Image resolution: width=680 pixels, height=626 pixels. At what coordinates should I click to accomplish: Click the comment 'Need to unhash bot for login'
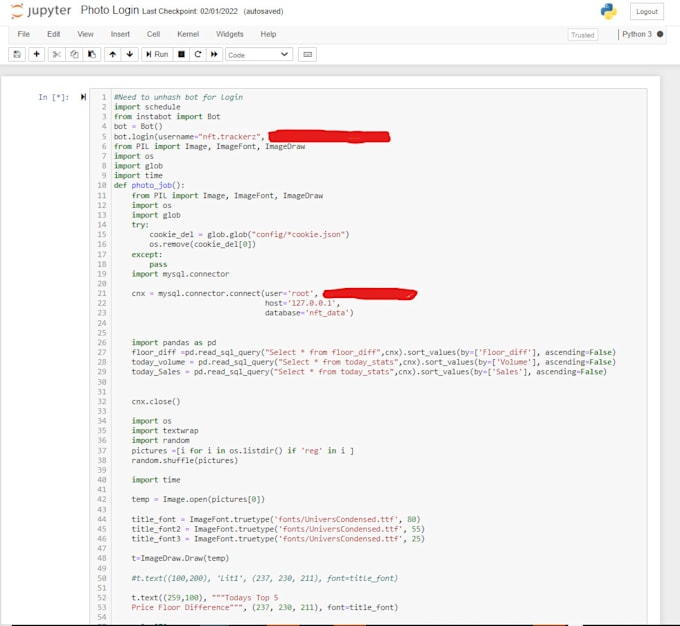(x=178, y=97)
